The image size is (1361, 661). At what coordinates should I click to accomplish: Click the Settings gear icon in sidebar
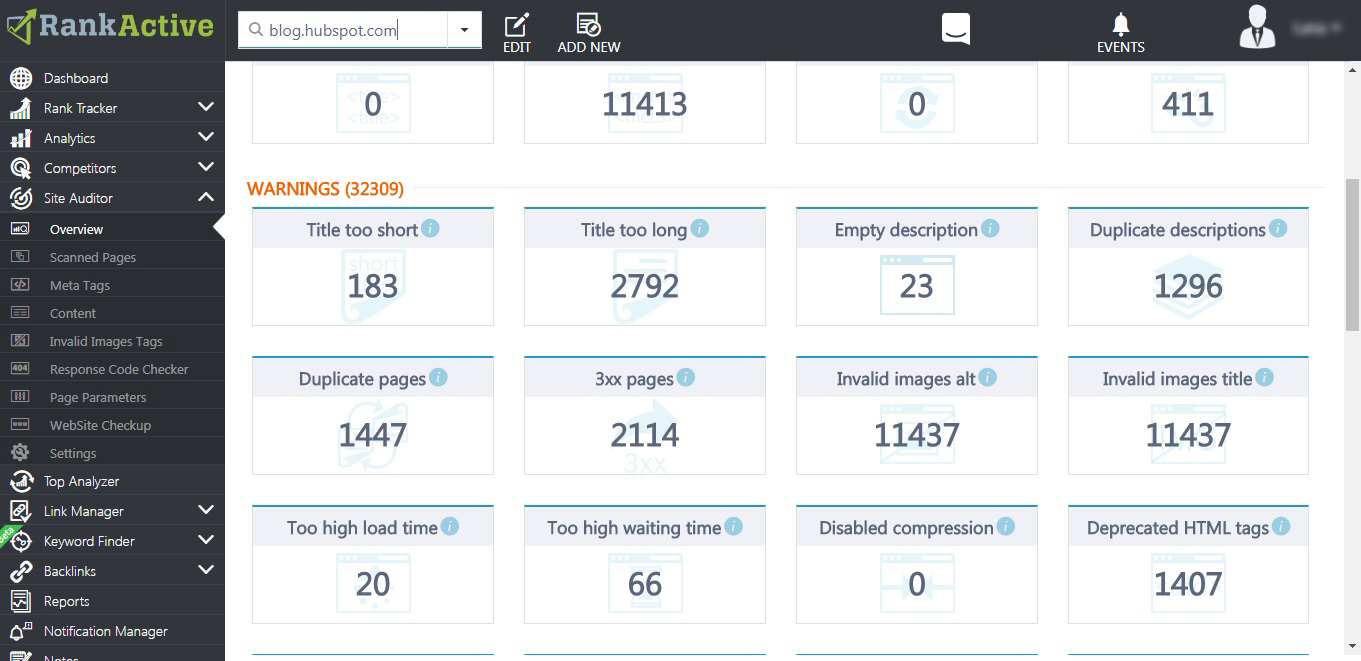[20, 453]
